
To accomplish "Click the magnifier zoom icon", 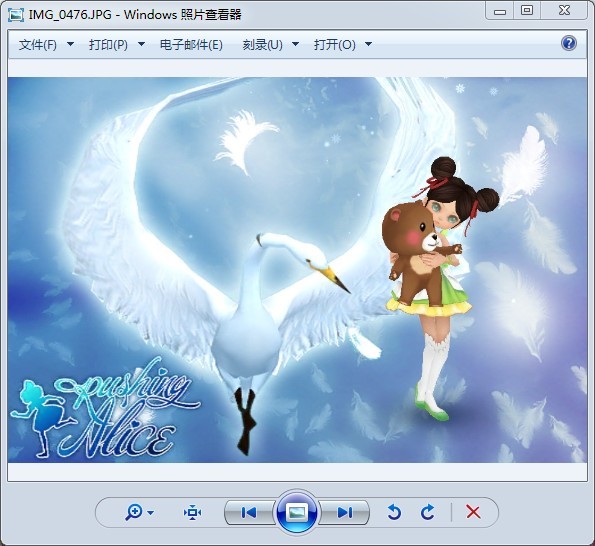I will tap(134, 513).
